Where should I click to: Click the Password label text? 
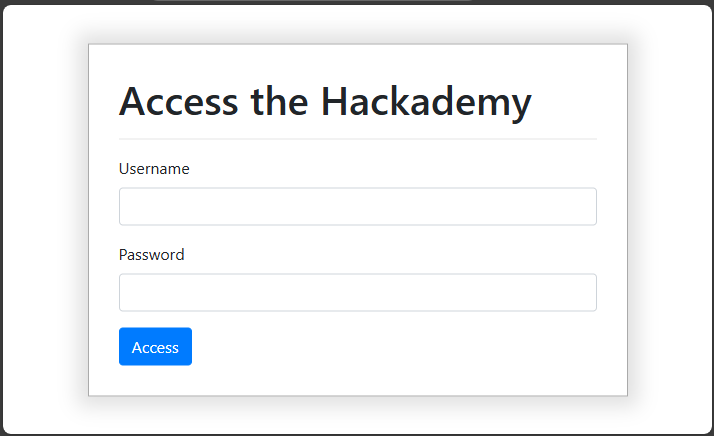[x=151, y=255]
